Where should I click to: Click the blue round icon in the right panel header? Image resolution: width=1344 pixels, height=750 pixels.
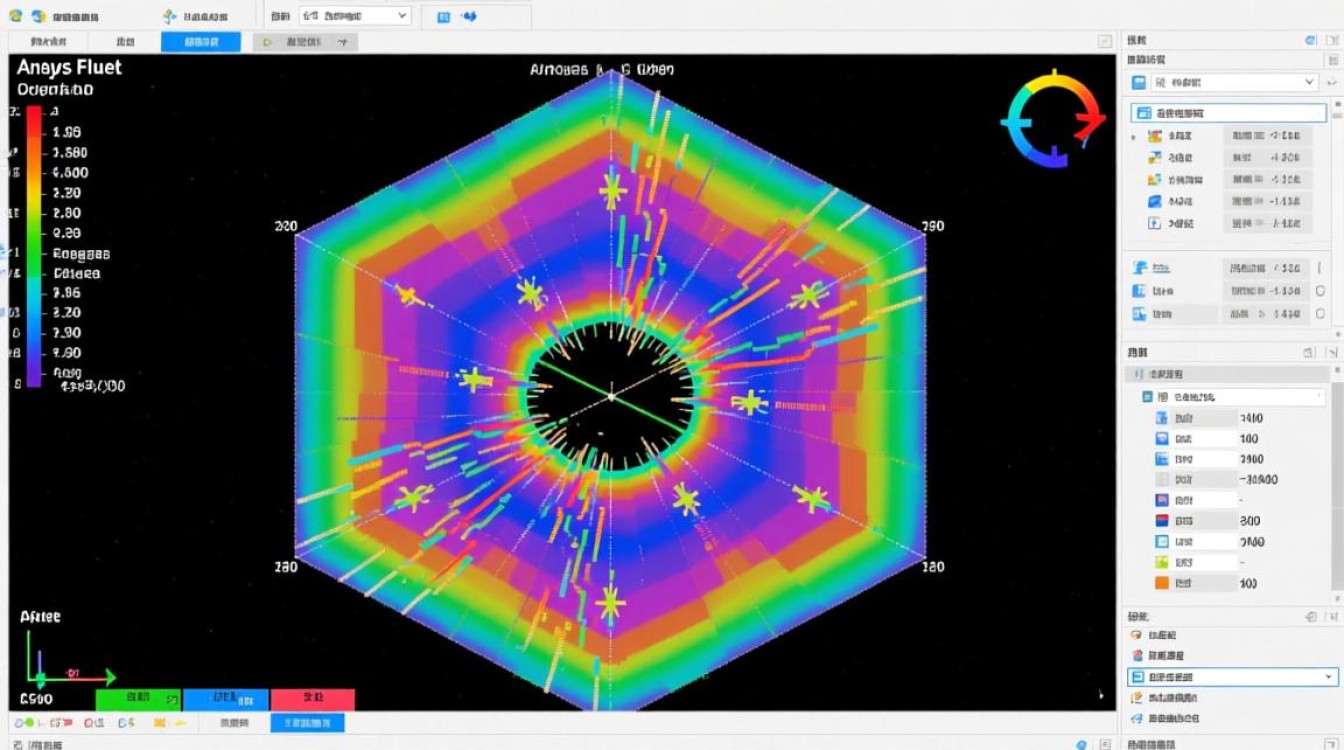click(1310, 40)
